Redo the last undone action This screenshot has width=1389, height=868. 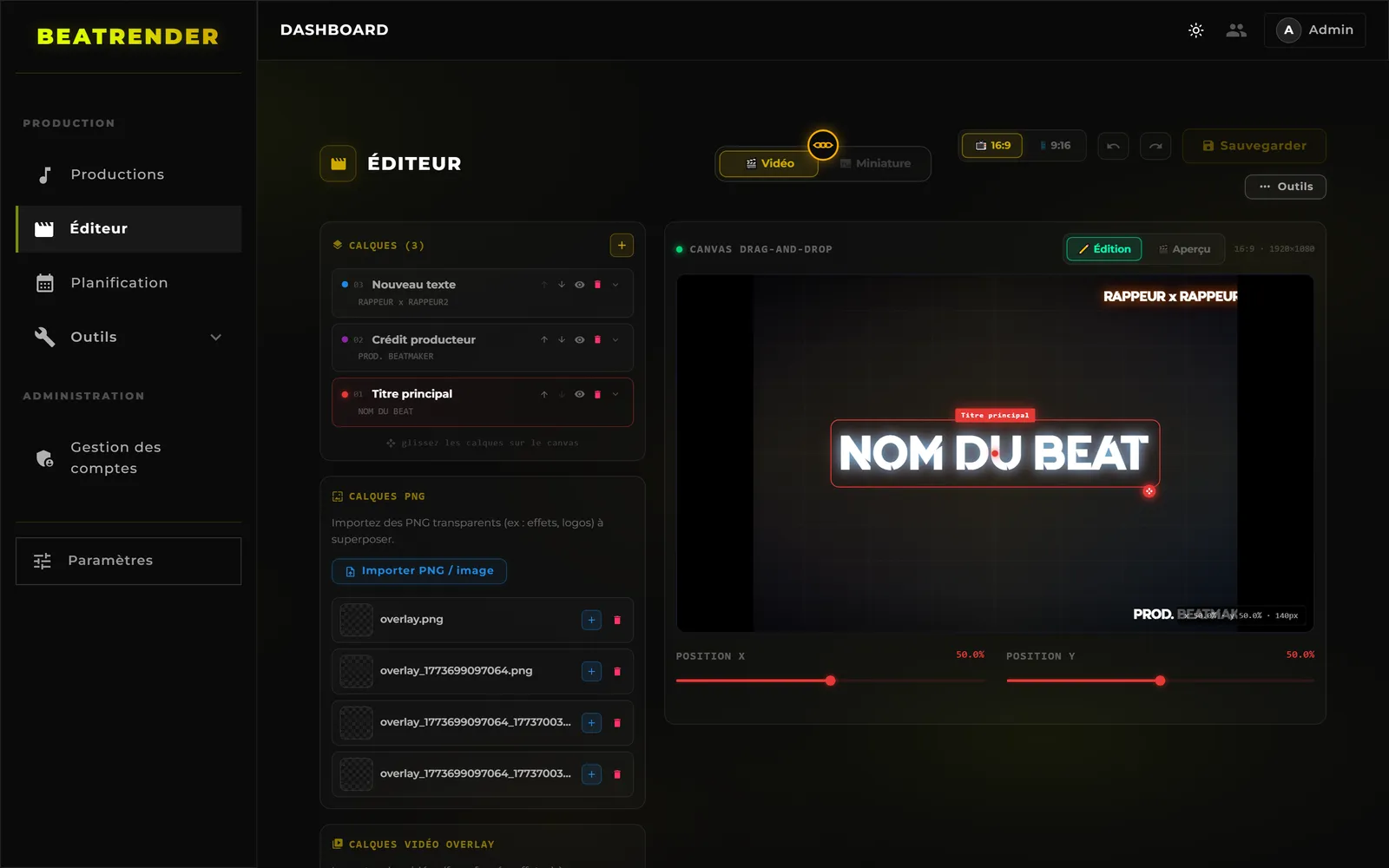1155,146
